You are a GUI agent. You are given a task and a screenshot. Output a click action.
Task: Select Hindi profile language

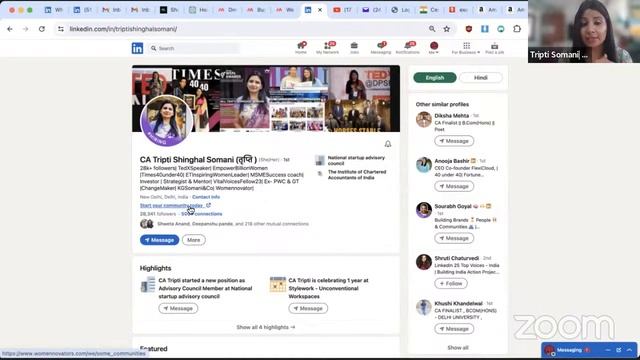pos(480,78)
